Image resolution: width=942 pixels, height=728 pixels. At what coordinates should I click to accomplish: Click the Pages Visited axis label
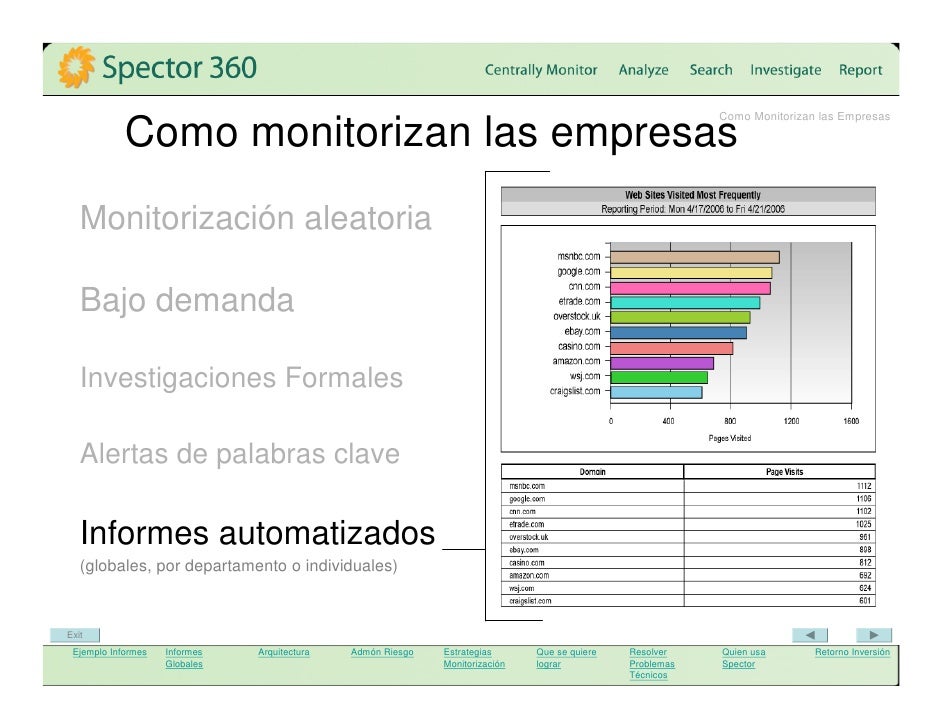coord(729,438)
